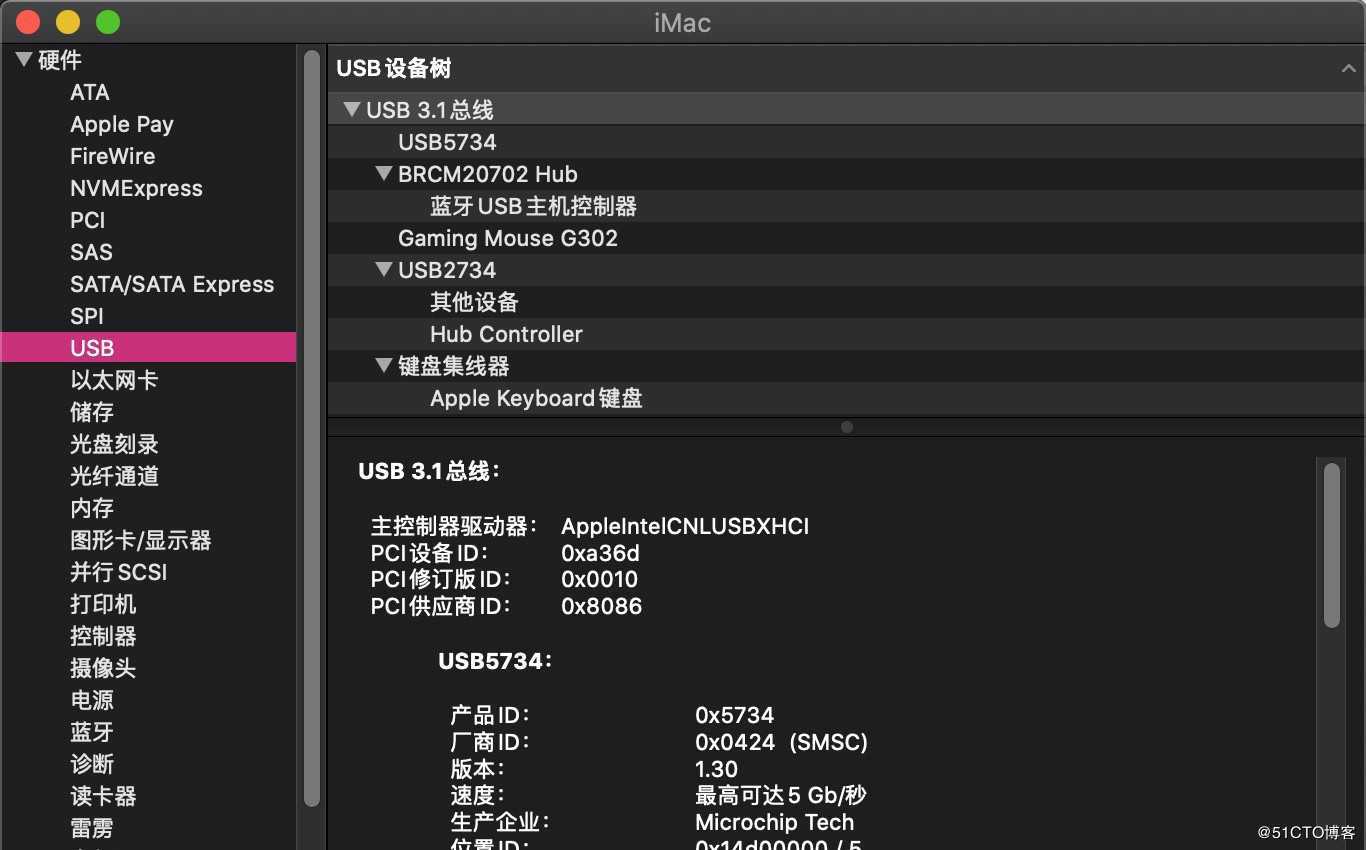Click the PCI供应商ID value 0x8086
Image resolution: width=1366 pixels, height=850 pixels.
[601, 606]
